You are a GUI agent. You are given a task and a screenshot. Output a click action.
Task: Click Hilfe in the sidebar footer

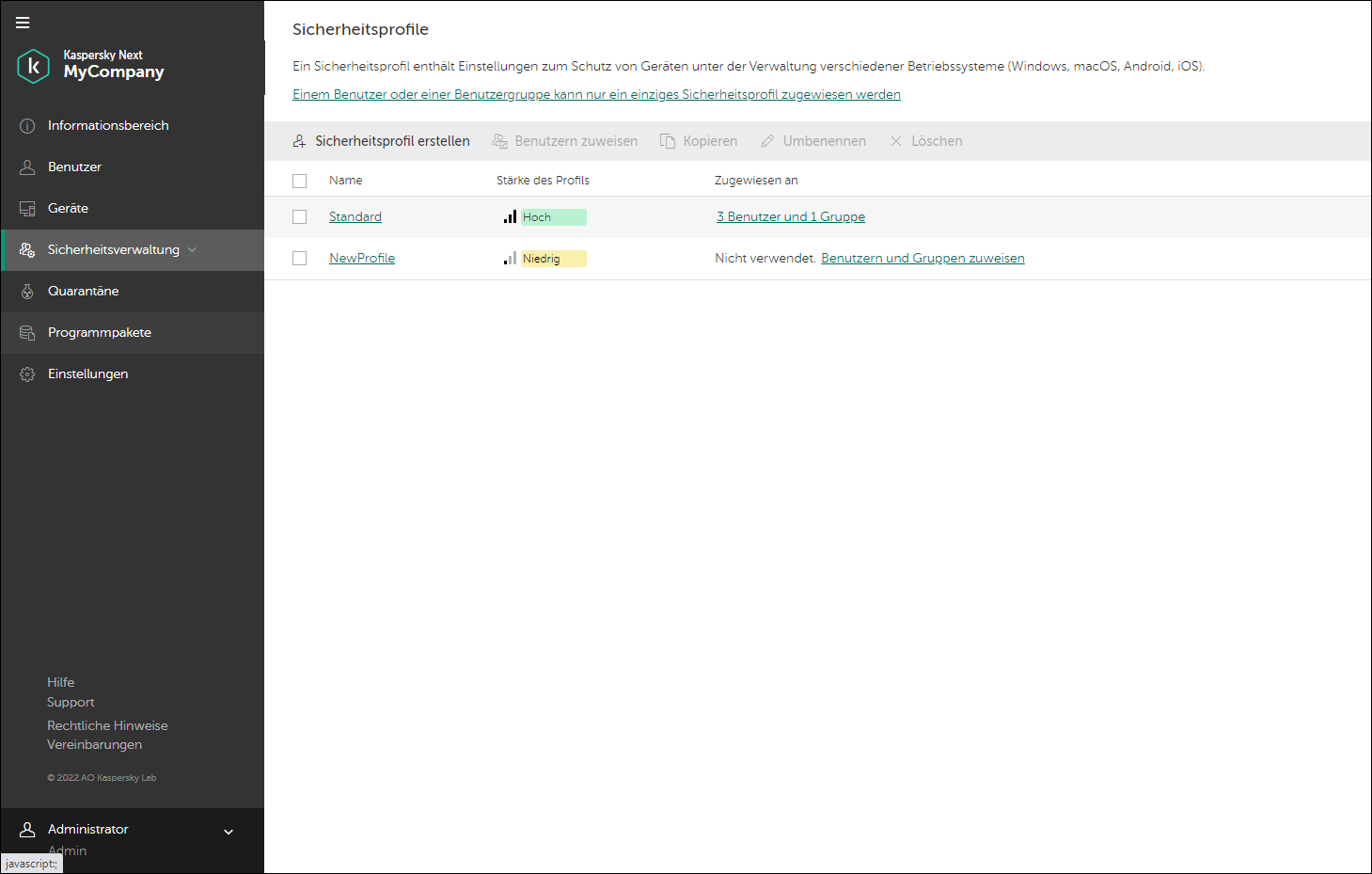61,682
